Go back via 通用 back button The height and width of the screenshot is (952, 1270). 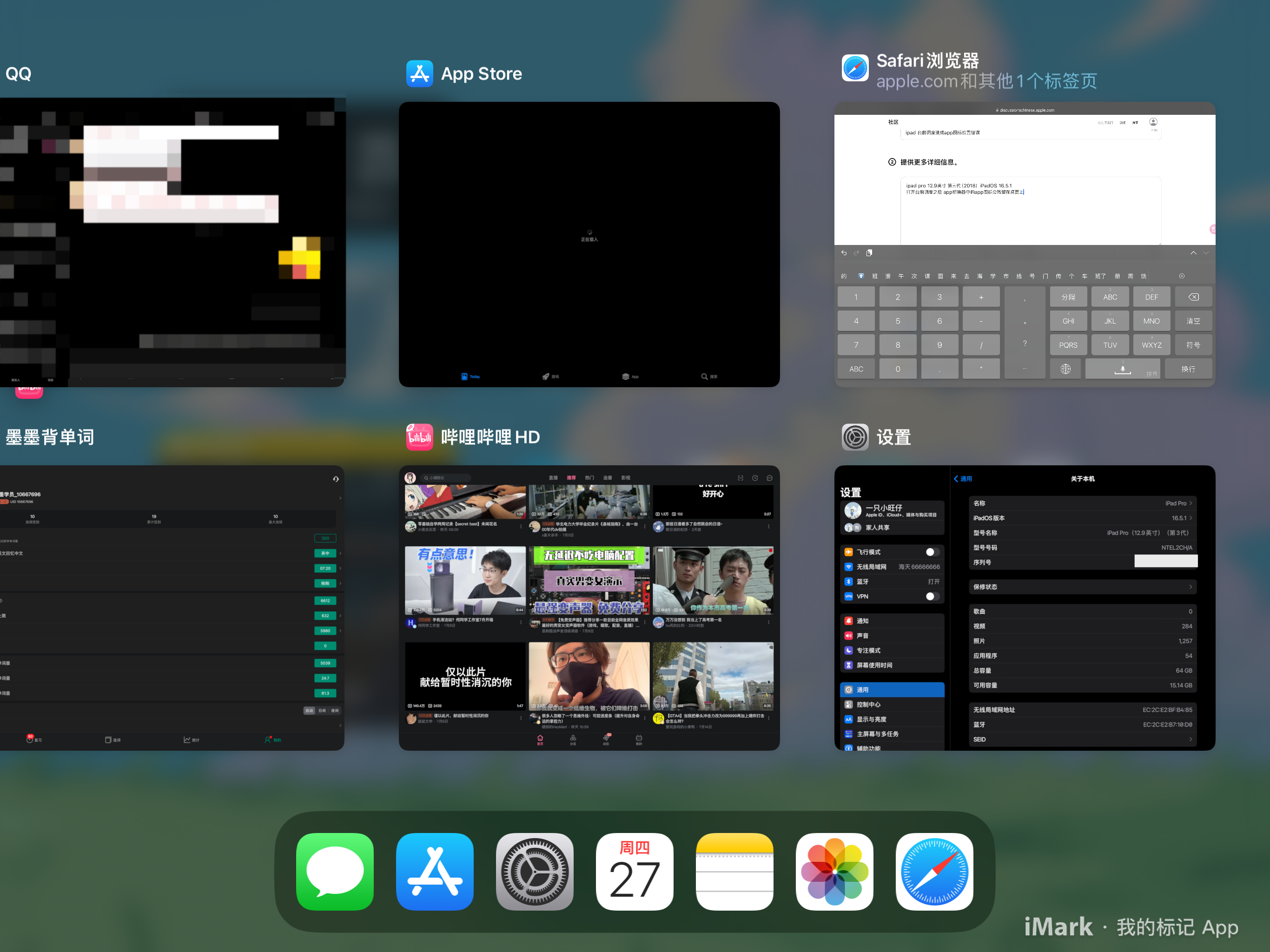click(963, 479)
